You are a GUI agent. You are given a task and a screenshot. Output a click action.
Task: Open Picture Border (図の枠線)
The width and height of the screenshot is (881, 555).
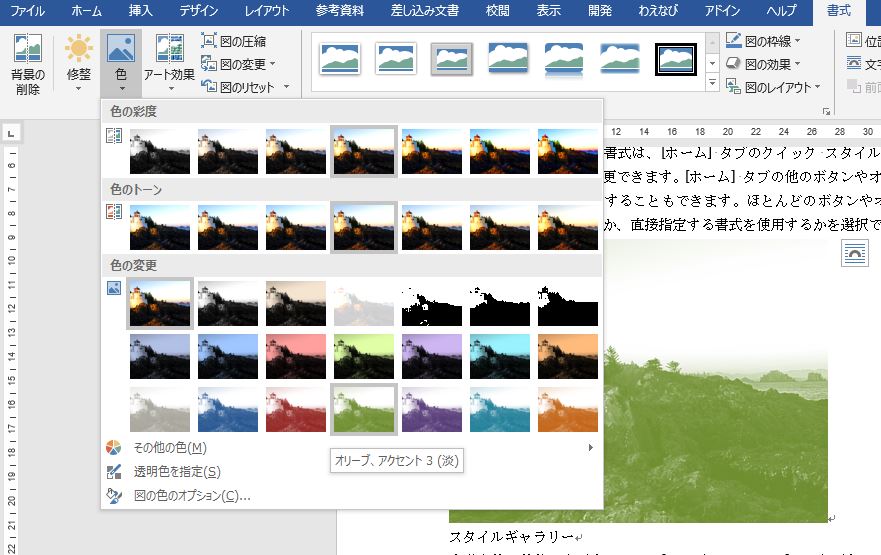pos(759,41)
